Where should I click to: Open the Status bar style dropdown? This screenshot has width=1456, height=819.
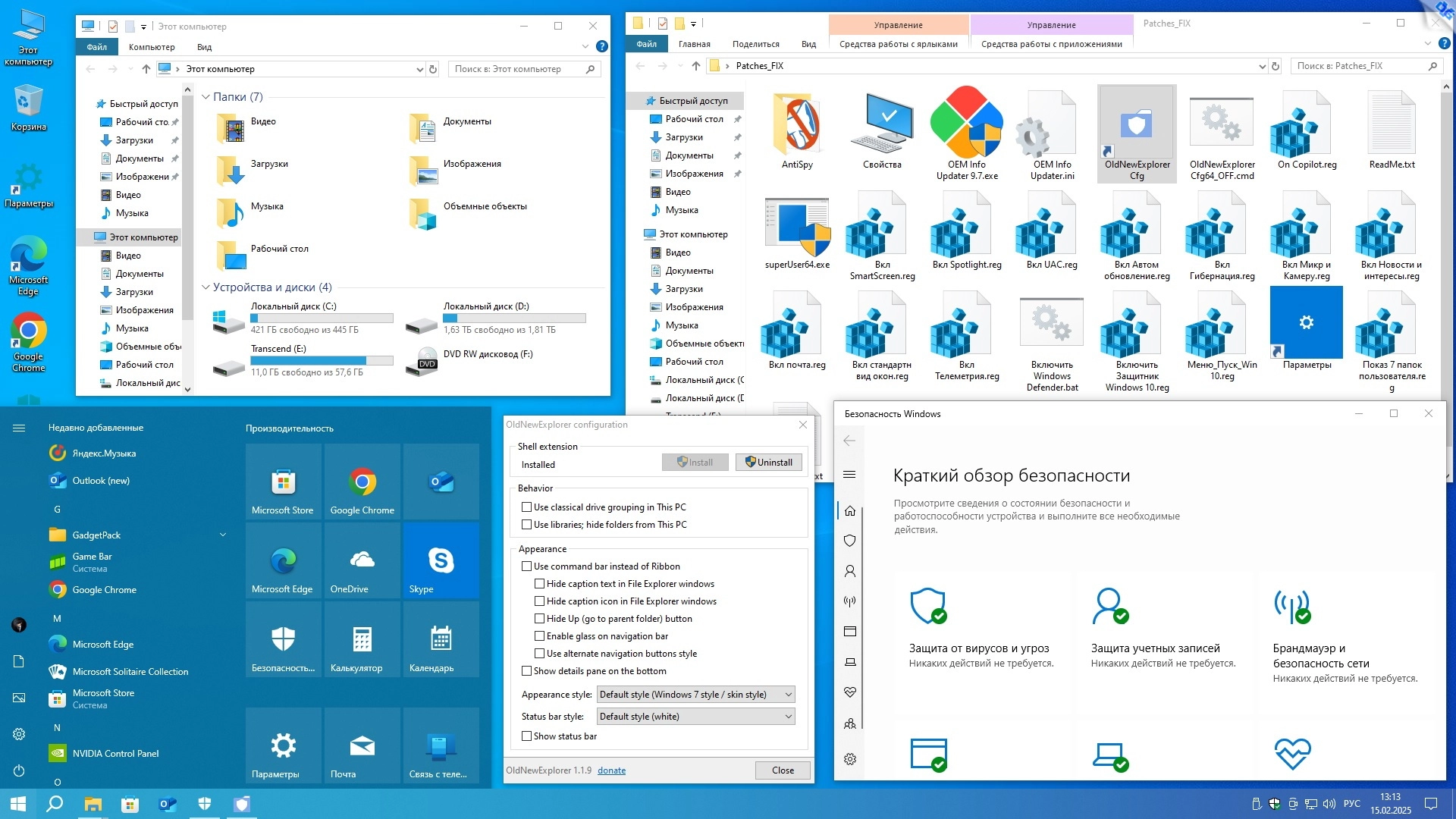click(695, 717)
